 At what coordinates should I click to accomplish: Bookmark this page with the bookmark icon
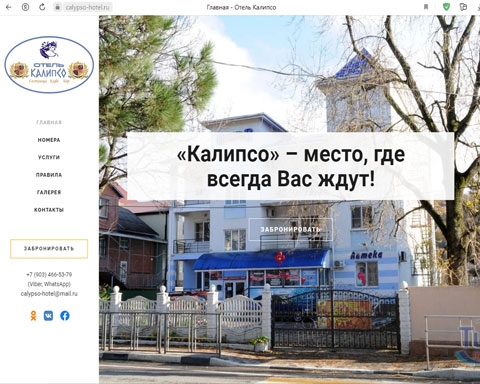(x=426, y=7)
